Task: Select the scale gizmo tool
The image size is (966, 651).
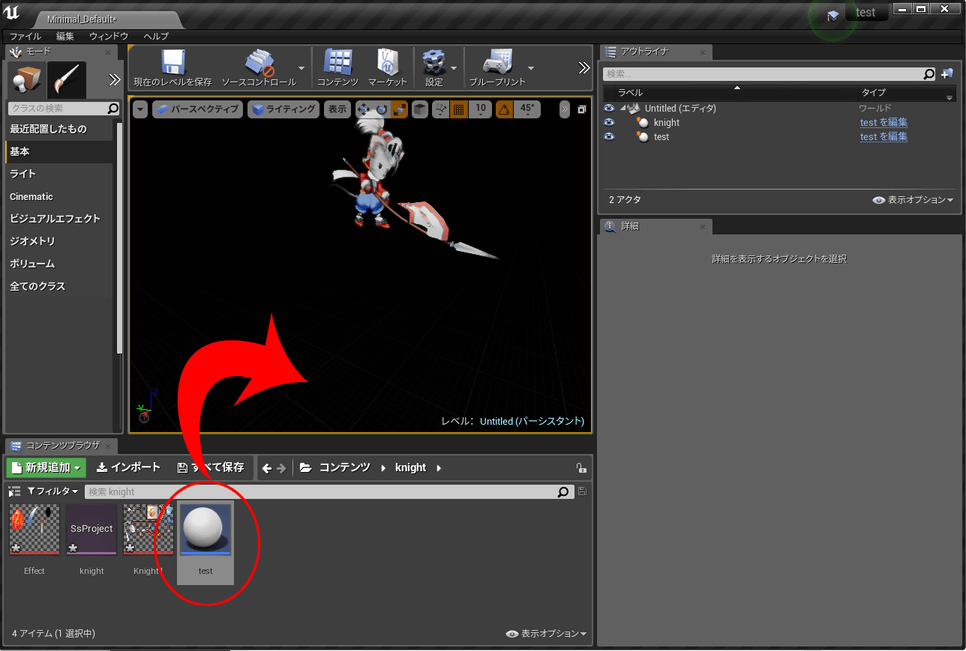Action: 399,110
